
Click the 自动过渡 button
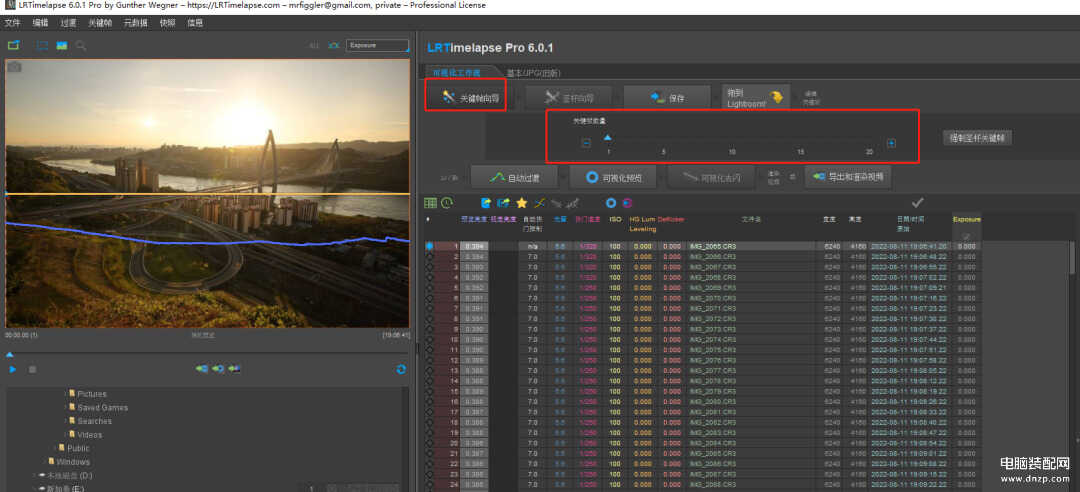click(514, 177)
